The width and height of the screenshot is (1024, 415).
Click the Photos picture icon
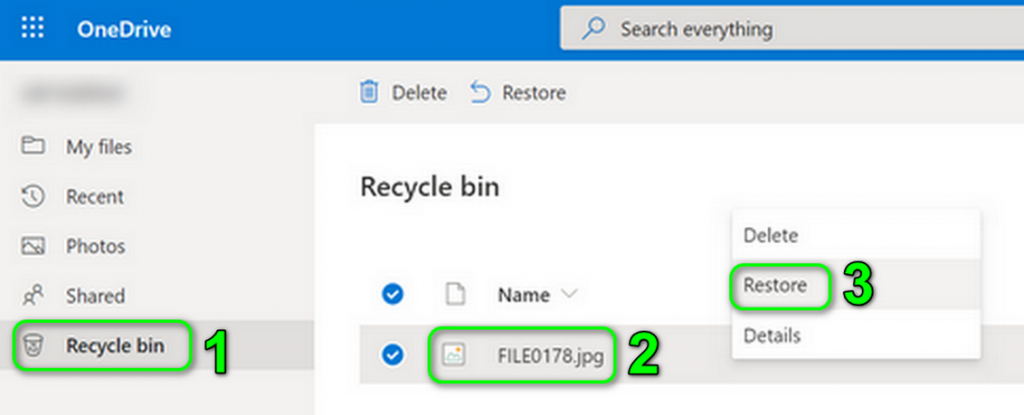[x=33, y=246]
